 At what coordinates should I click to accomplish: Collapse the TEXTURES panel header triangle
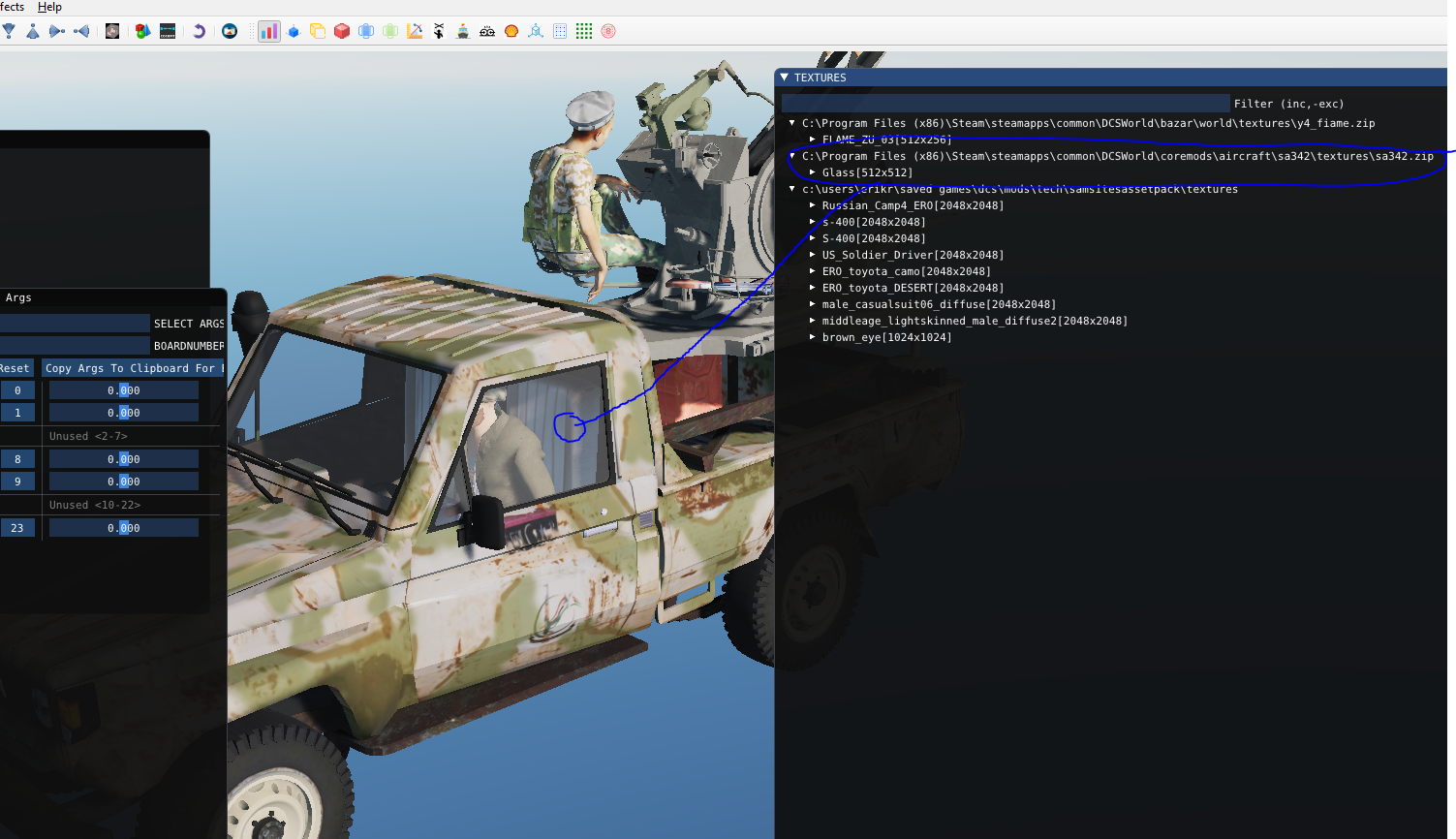785,78
